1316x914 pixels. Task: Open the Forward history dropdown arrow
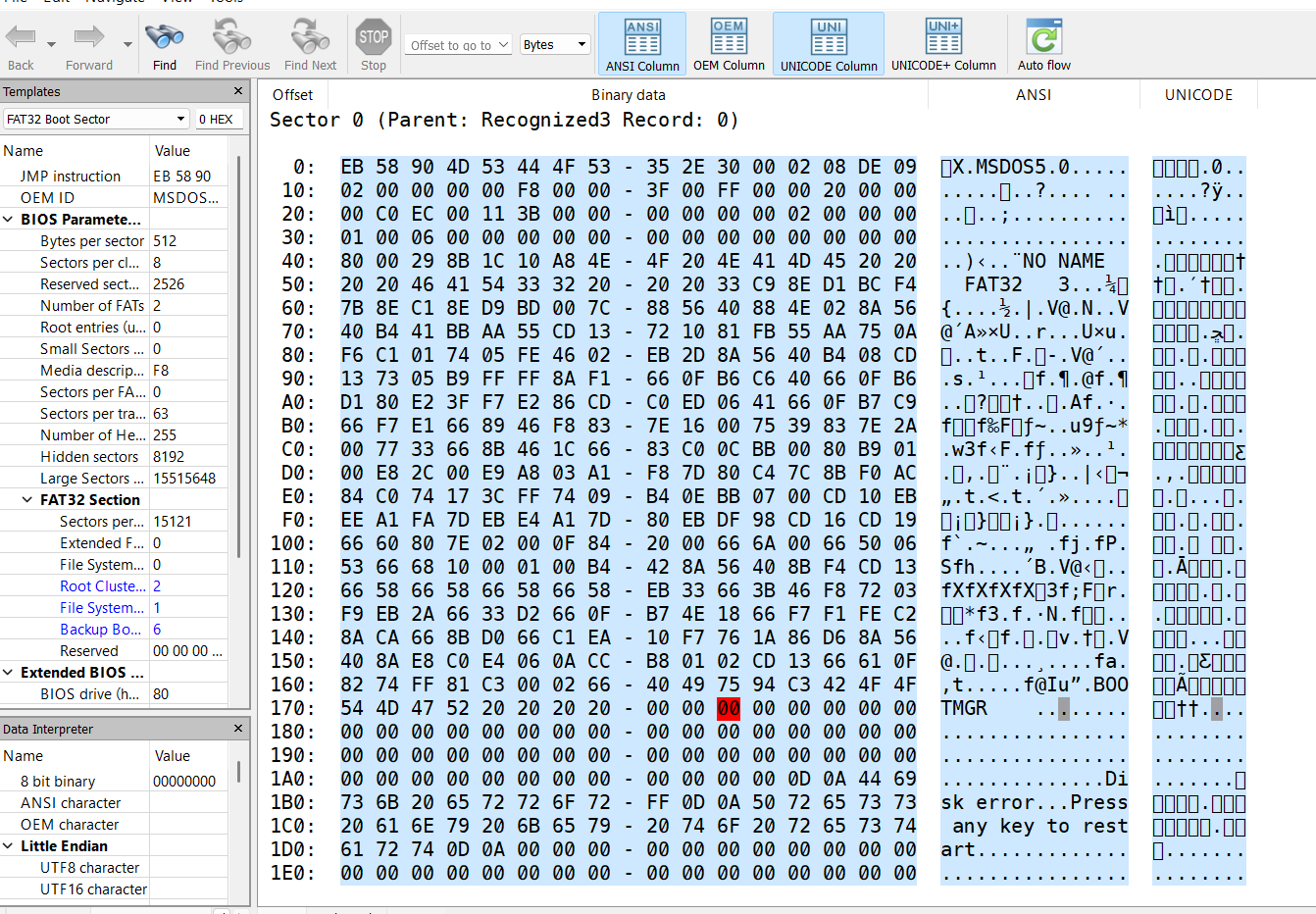click(x=127, y=44)
